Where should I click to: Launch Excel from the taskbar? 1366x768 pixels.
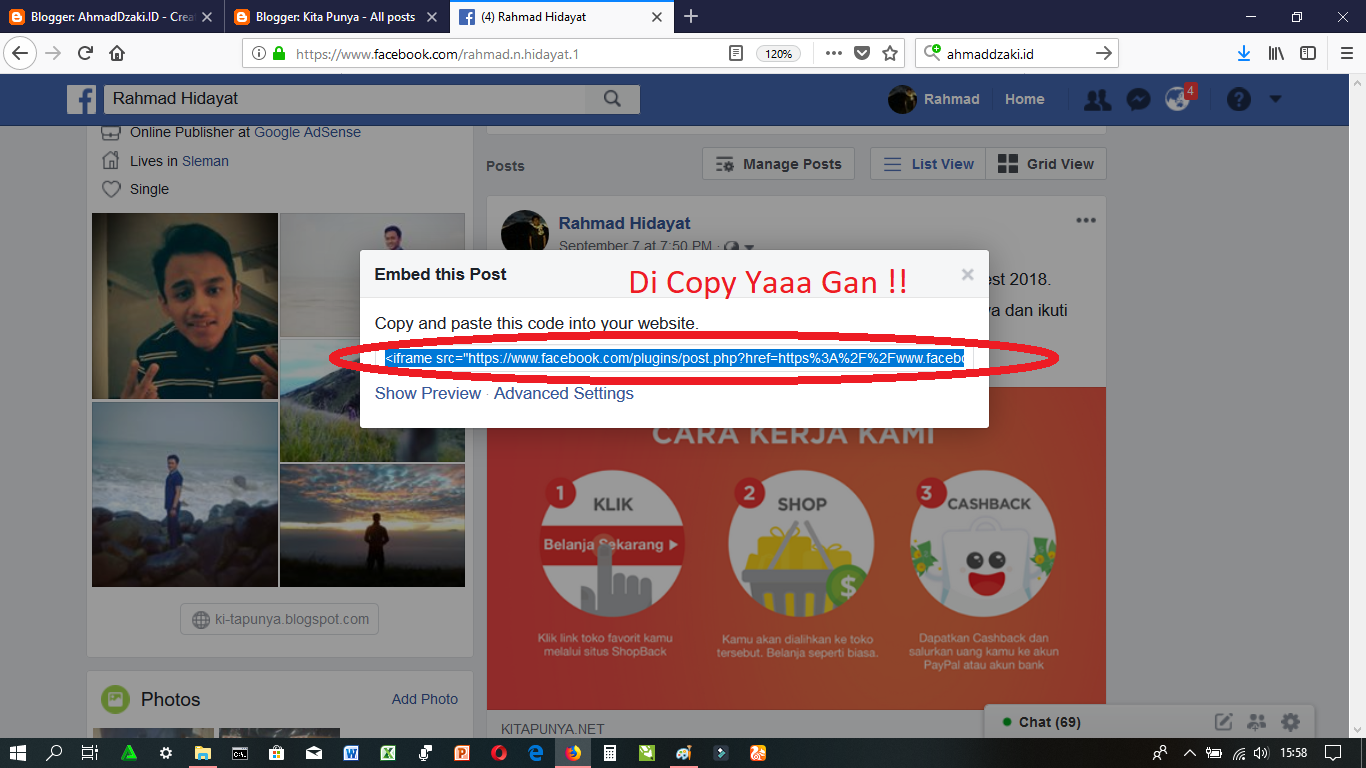click(387, 753)
